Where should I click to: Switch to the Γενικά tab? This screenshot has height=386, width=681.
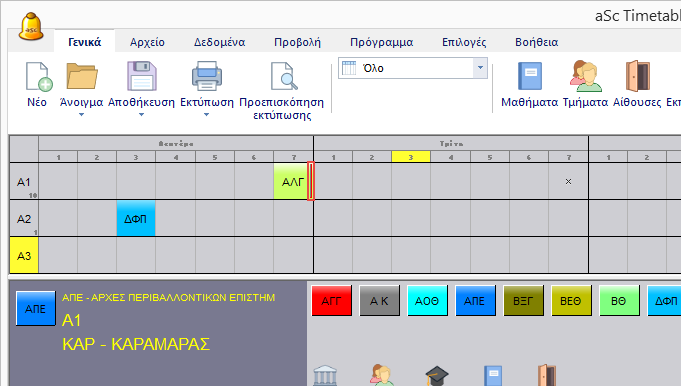(x=85, y=42)
